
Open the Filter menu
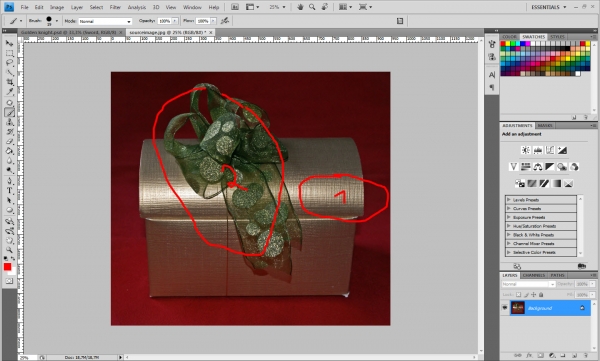pos(115,7)
